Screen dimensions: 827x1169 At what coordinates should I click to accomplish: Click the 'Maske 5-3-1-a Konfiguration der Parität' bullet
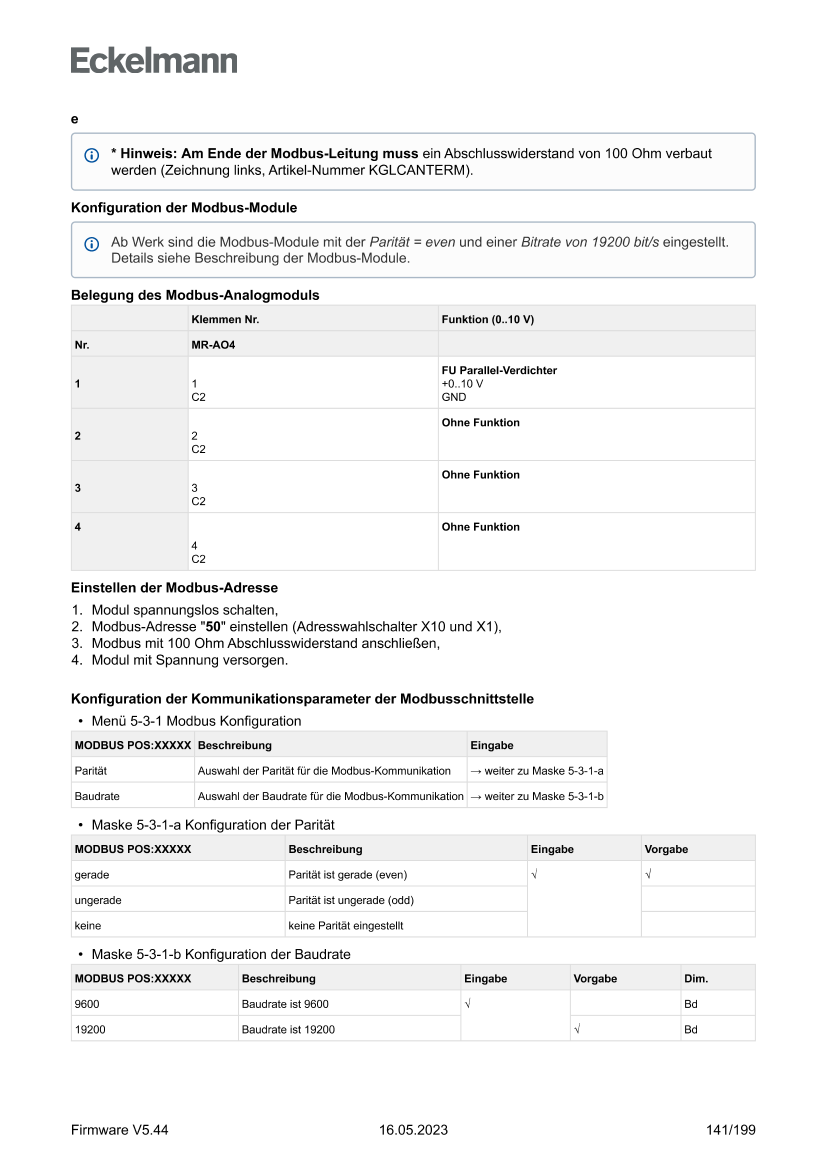coord(212,825)
